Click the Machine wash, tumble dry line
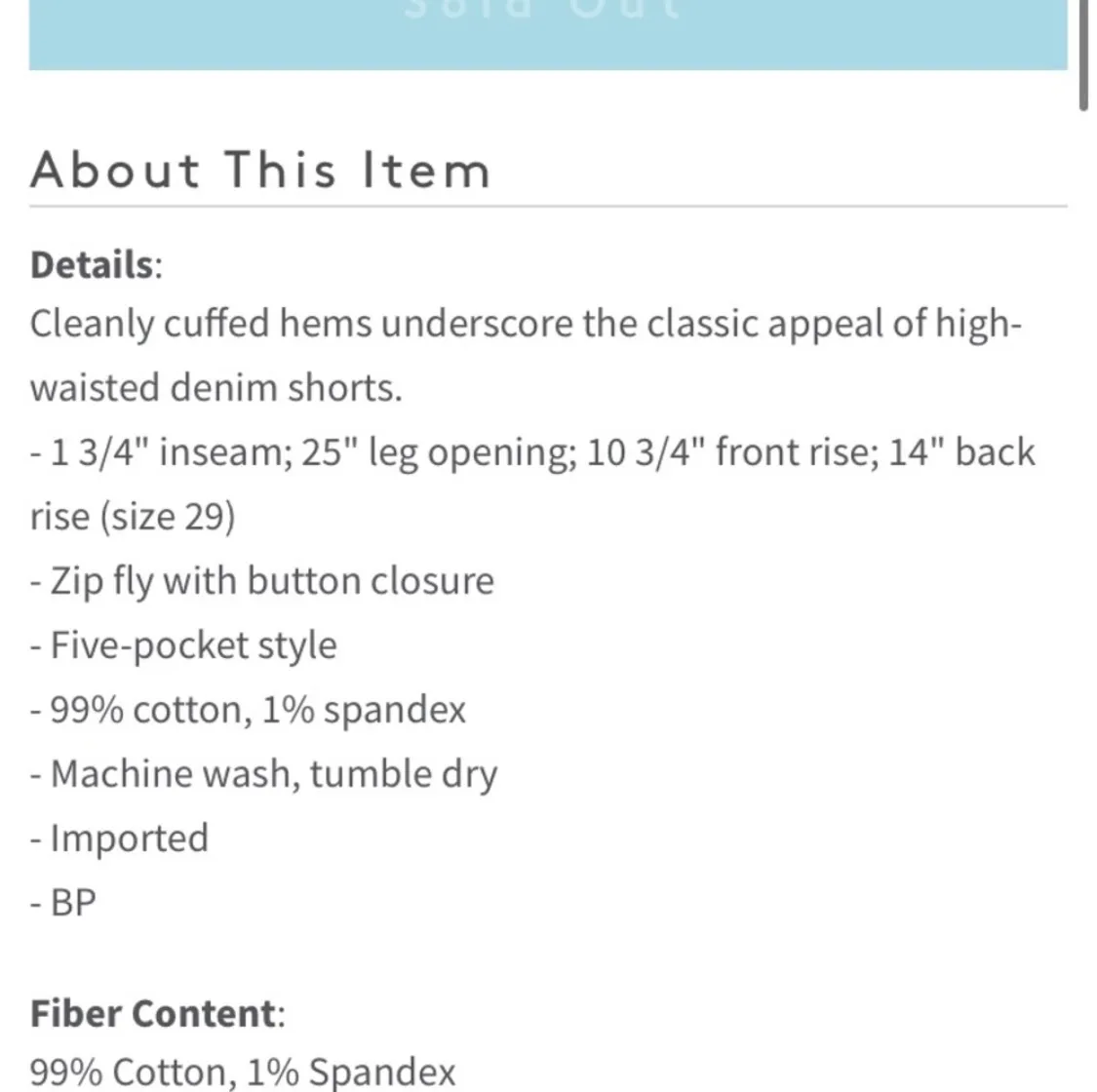Screen dimensions: 1097x1092 (x=264, y=773)
